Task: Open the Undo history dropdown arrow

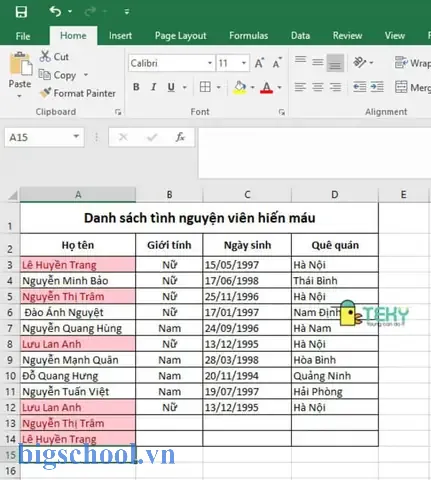Action: point(70,12)
